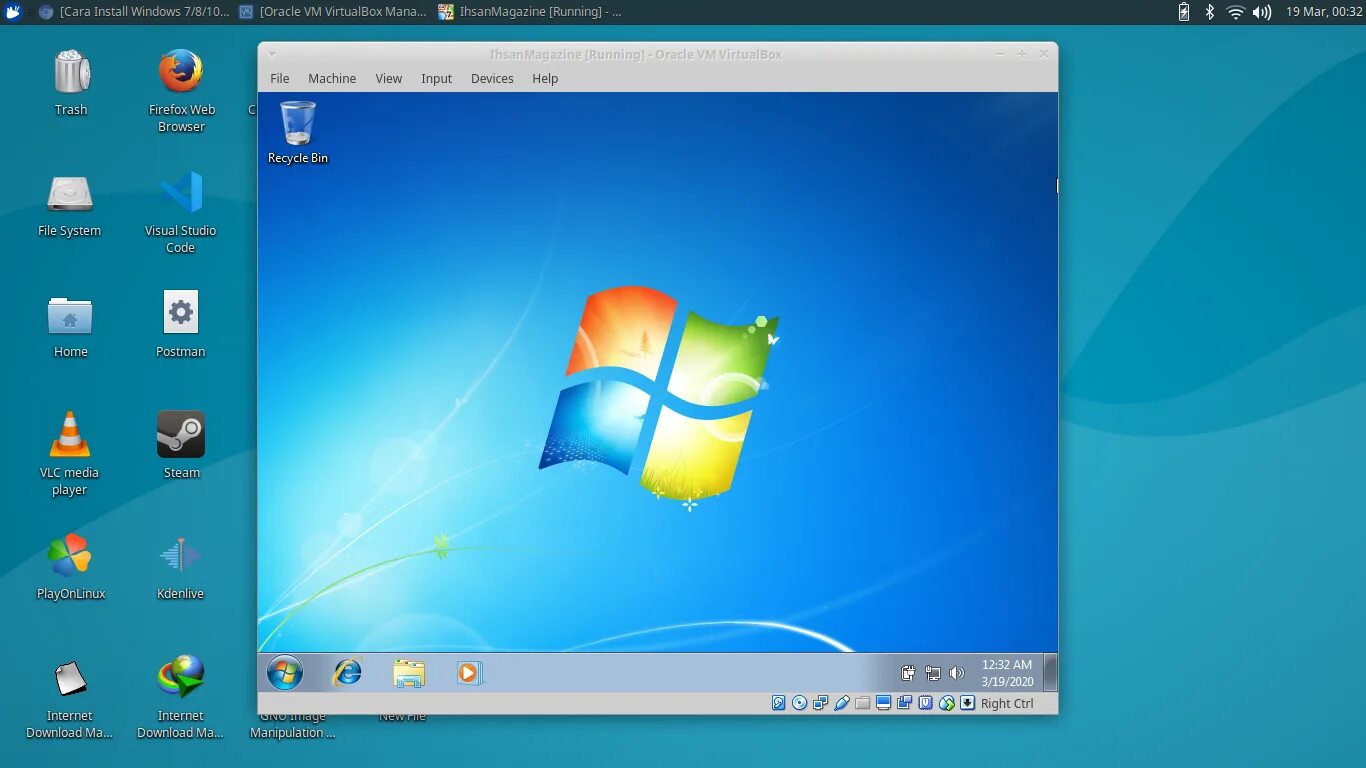The height and width of the screenshot is (768, 1366).
Task: Launch Internet Explorer from Windows 7 taskbar
Action: [347, 673]
